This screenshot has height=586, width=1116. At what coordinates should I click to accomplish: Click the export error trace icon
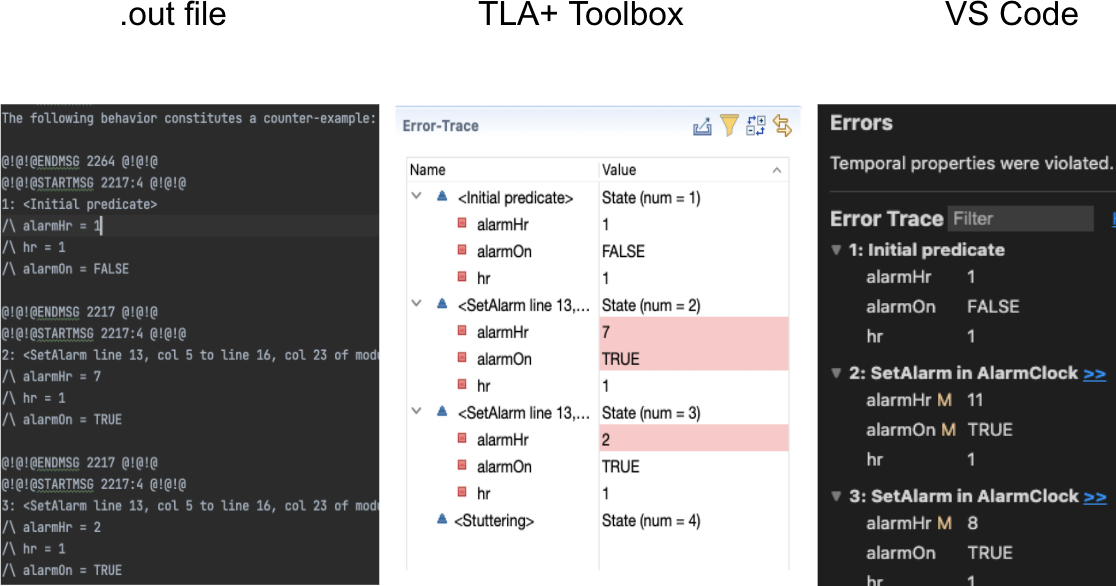pos(702,127)
